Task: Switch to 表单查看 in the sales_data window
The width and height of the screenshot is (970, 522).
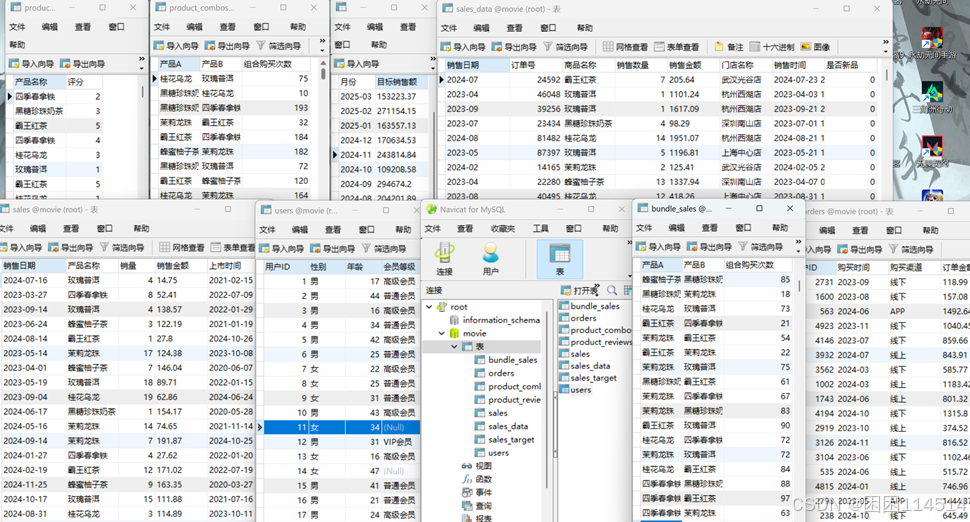Action: tap(677, 47)
